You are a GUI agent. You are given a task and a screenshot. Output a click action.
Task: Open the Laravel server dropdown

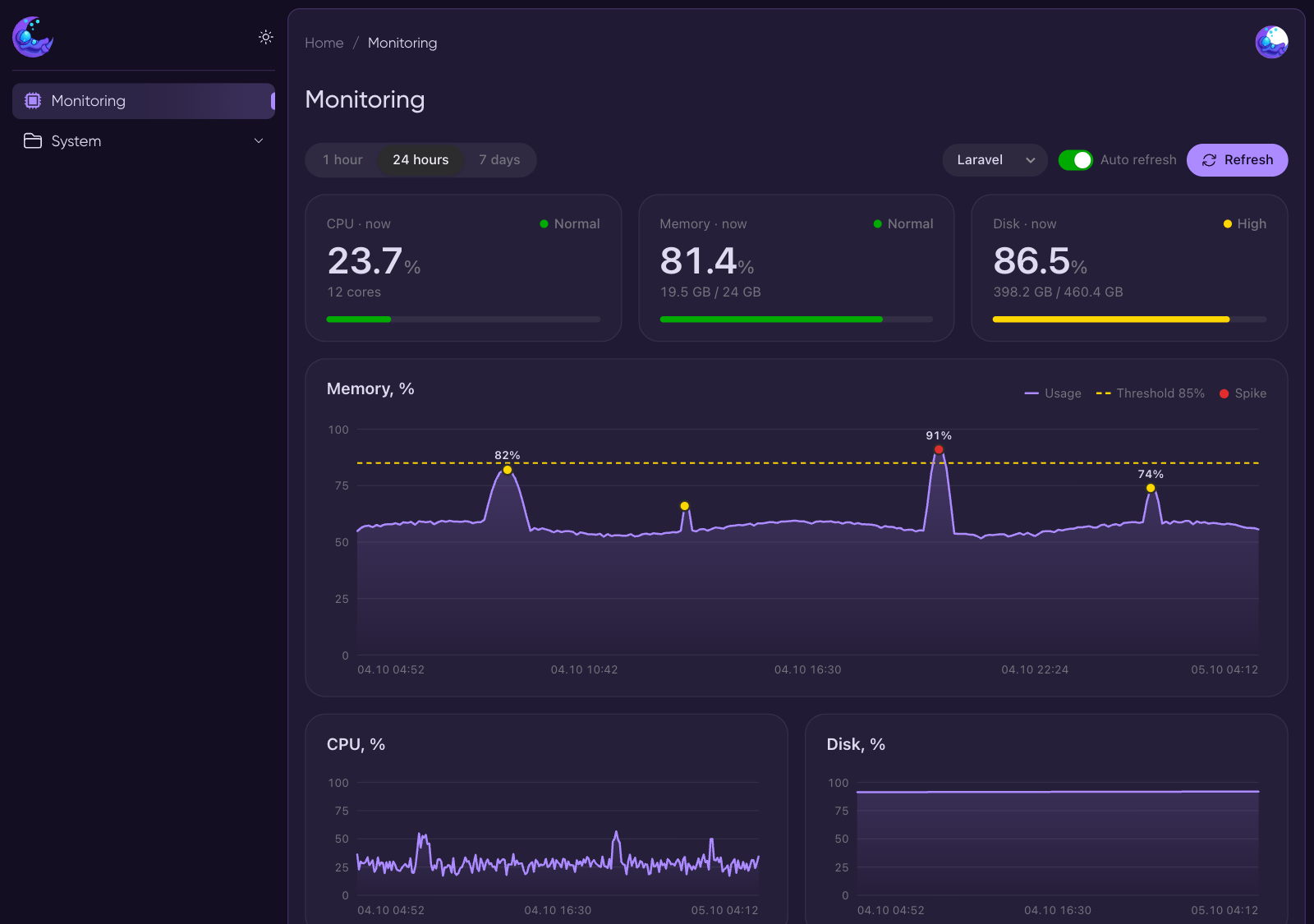click(995, 160)
